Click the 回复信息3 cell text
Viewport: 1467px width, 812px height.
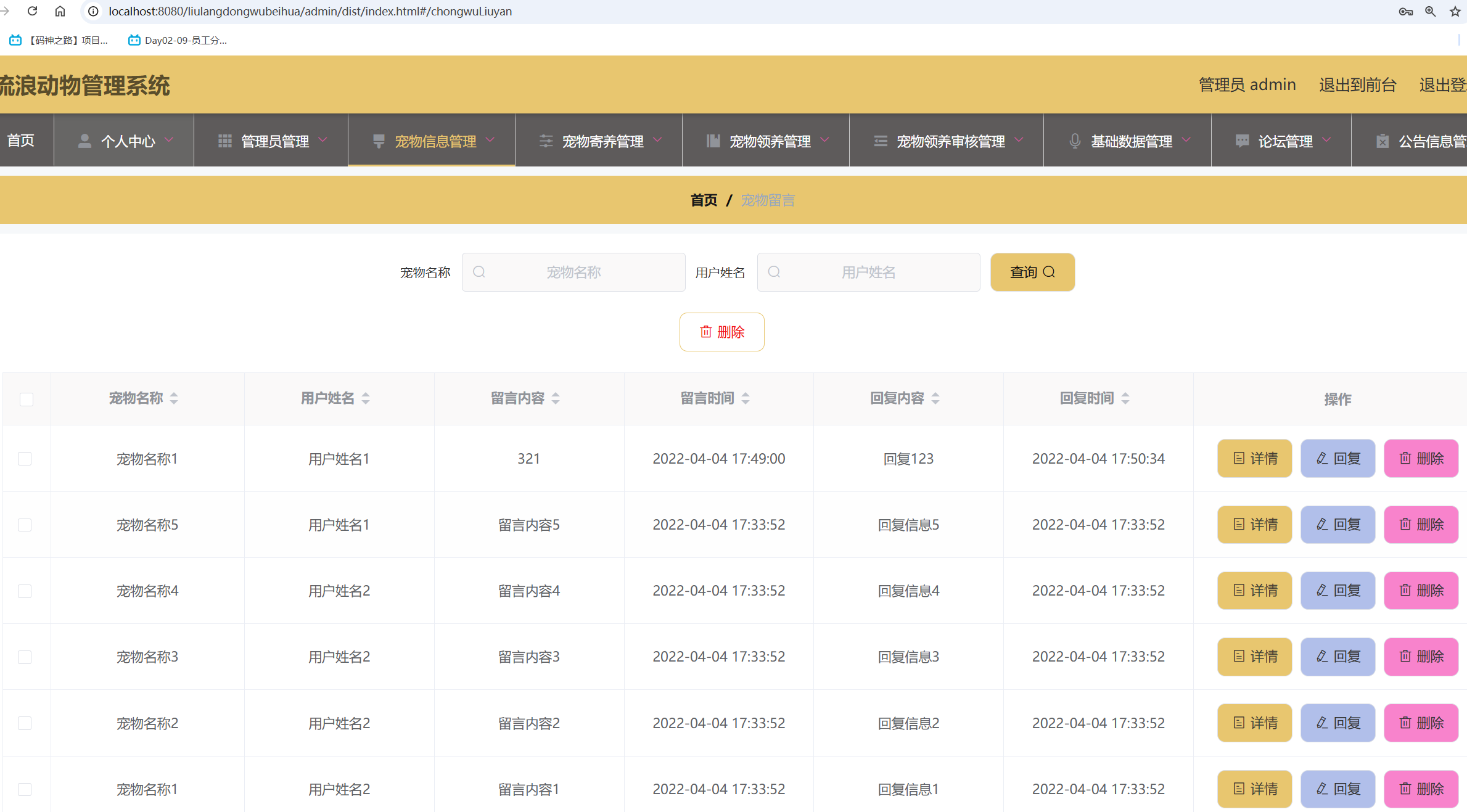(908, 657)
